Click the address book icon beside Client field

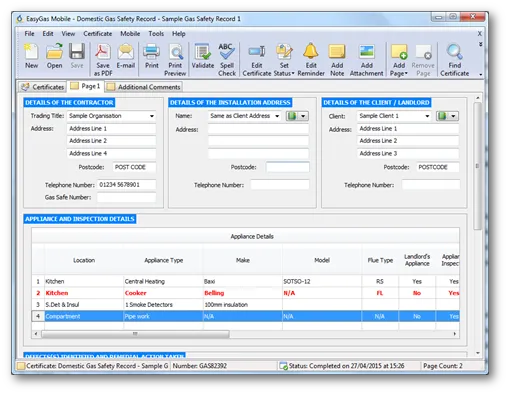443,116
